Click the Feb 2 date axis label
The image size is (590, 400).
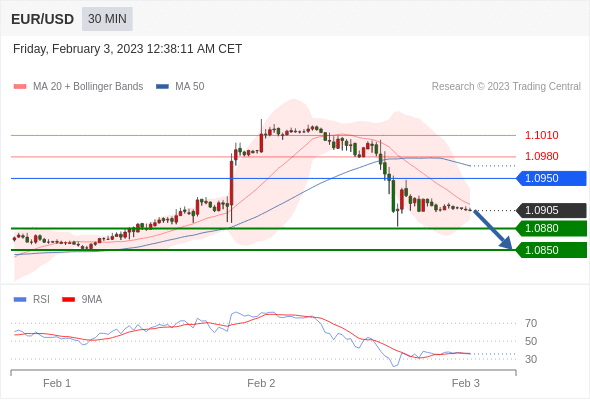pos(261,383)
